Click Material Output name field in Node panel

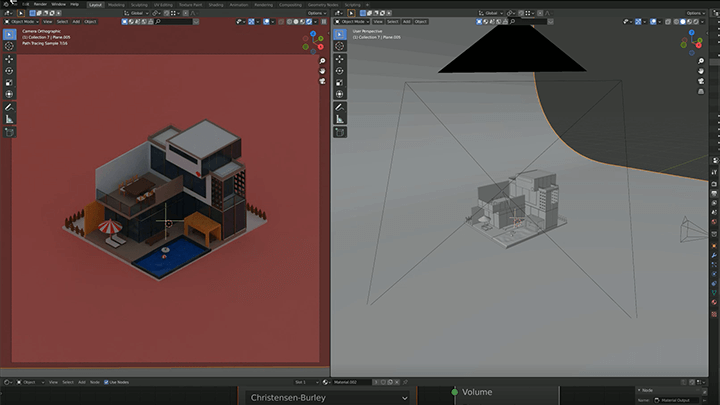point(676,400)
